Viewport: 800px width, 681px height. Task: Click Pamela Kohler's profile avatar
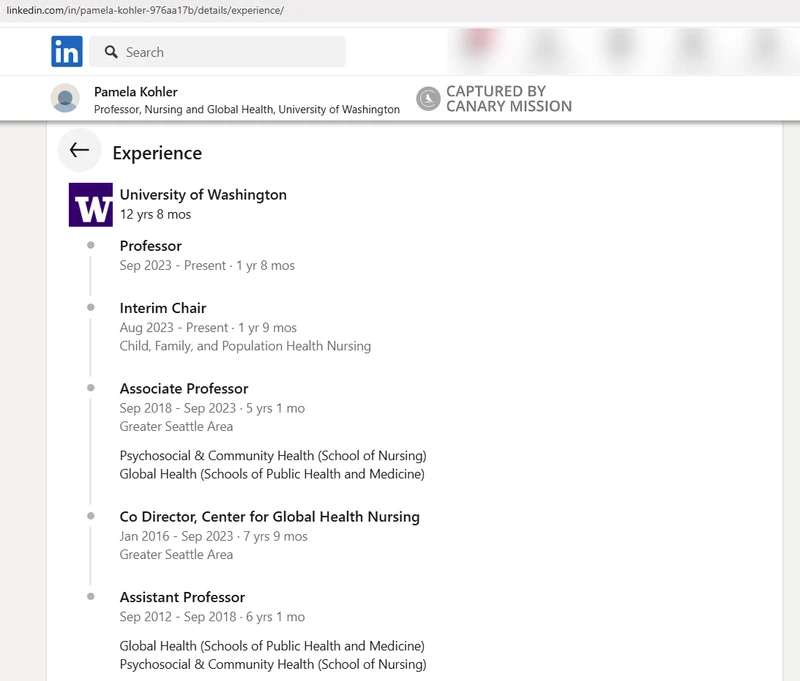pos(65,98)
